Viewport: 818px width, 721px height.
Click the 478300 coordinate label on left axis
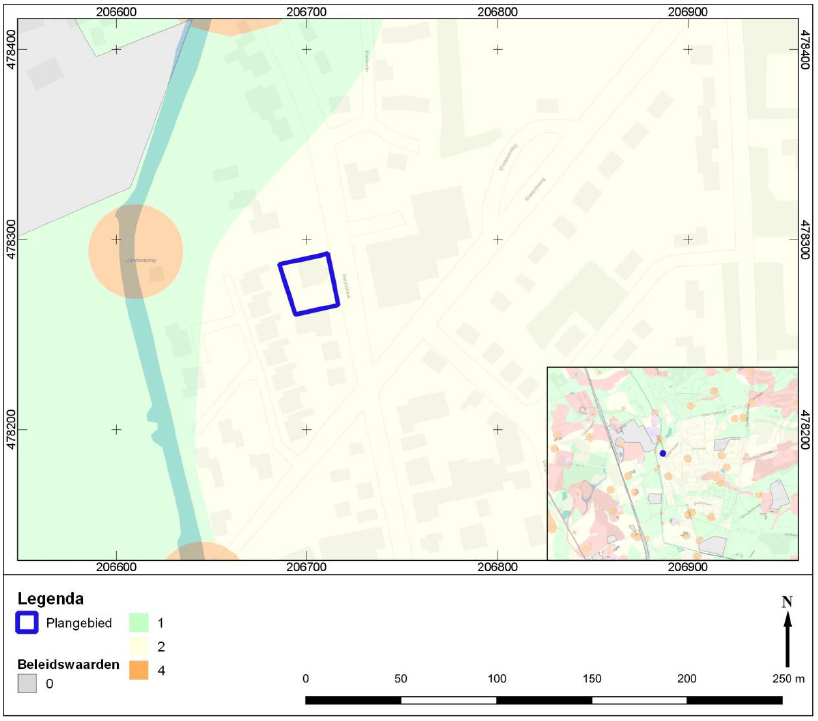click(9, 240)
